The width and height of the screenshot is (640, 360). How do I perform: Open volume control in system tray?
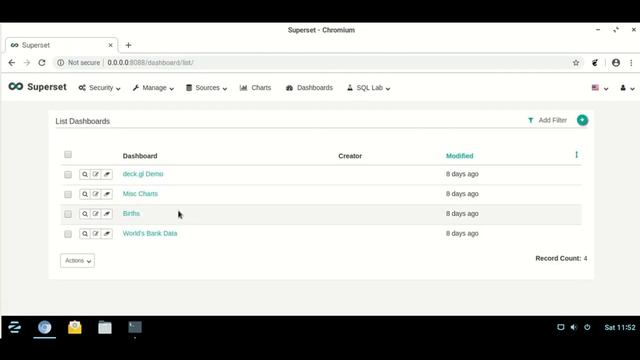pos(573,327)
